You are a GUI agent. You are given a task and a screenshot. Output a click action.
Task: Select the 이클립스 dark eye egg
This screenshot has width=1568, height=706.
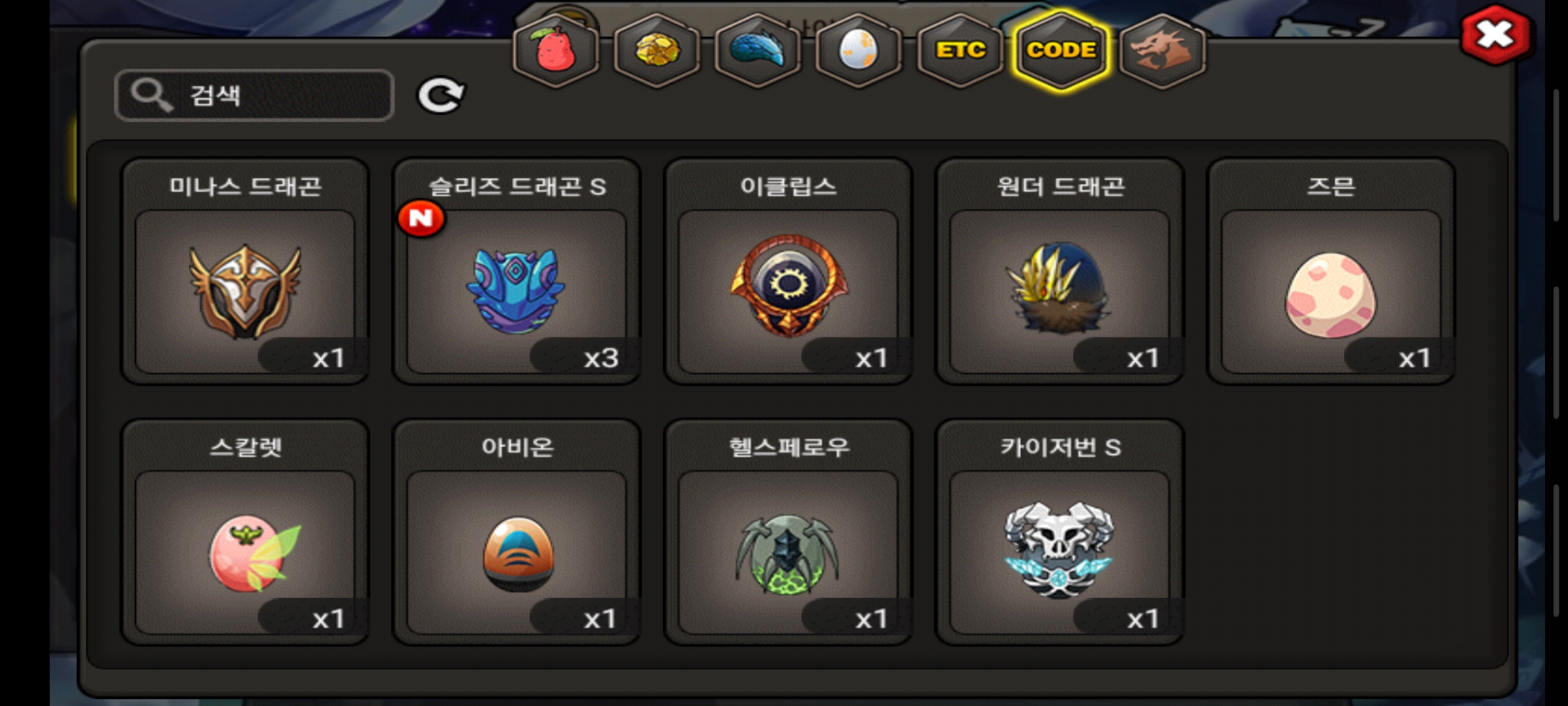788,271
